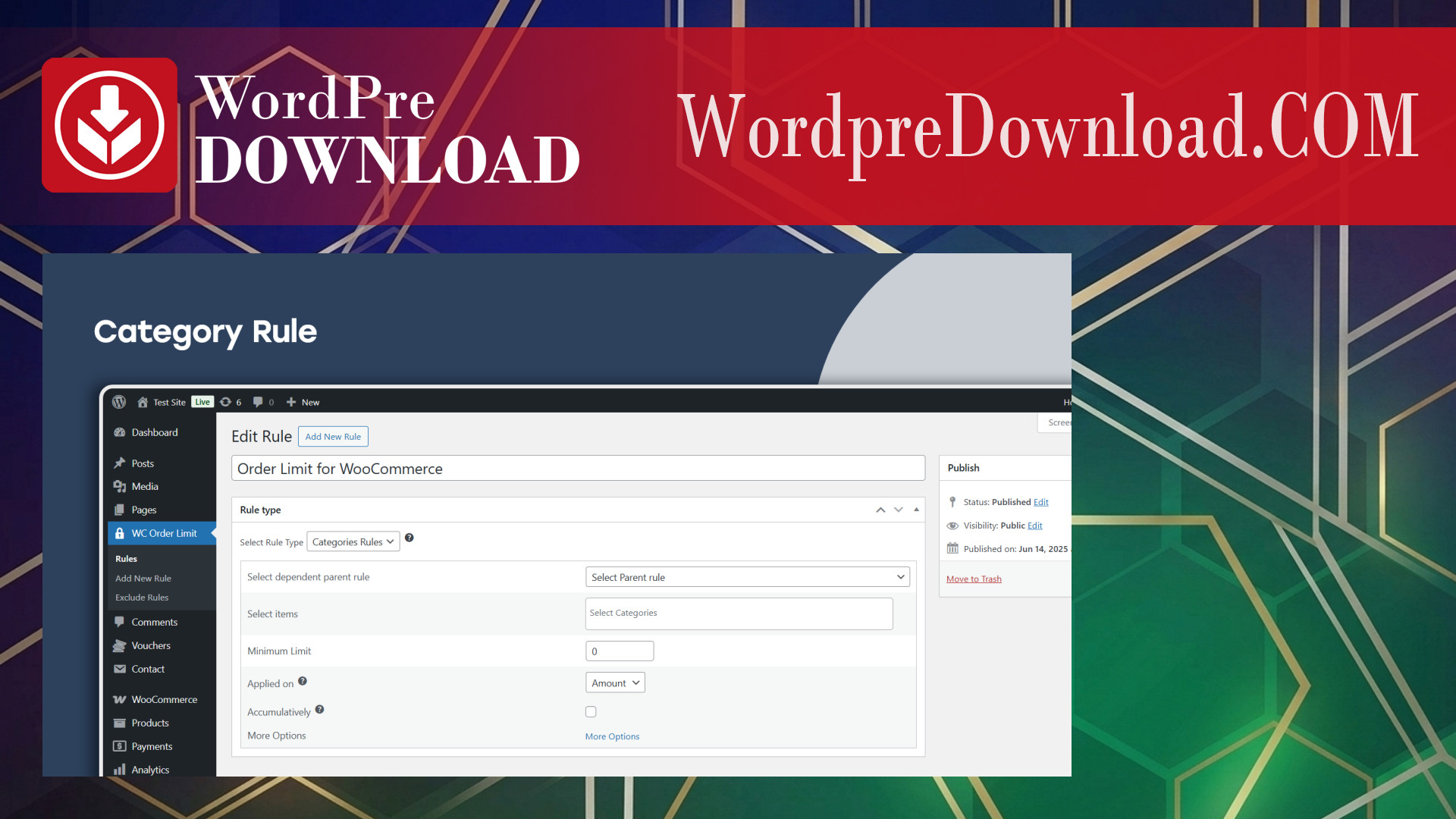Open the Categories Rules dropdown
Screen dimensions: 1456x819
pos(353,541)
